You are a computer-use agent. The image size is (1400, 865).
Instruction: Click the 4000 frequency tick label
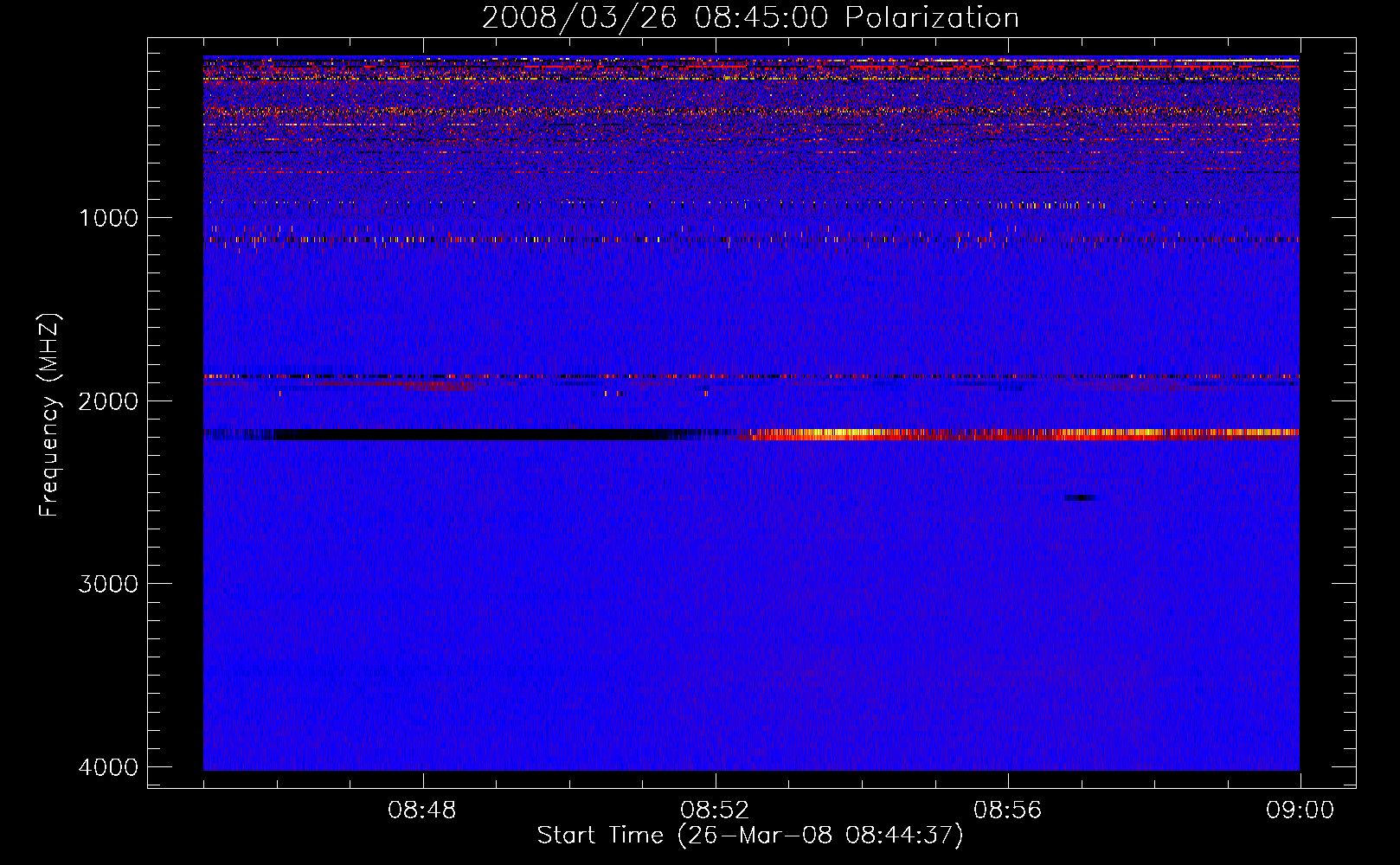108,767
